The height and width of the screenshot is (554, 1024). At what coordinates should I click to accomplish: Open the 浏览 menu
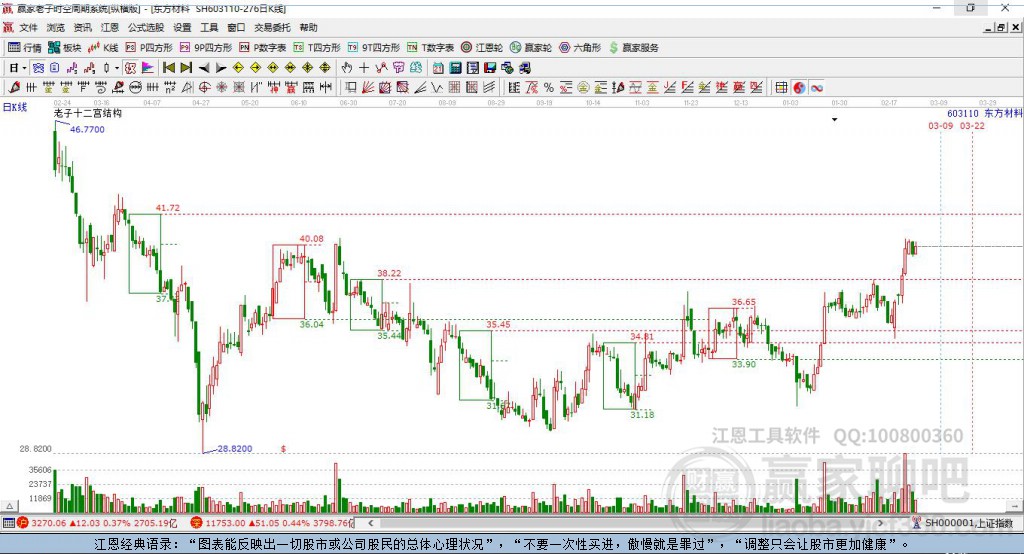(x=56, y=27)
